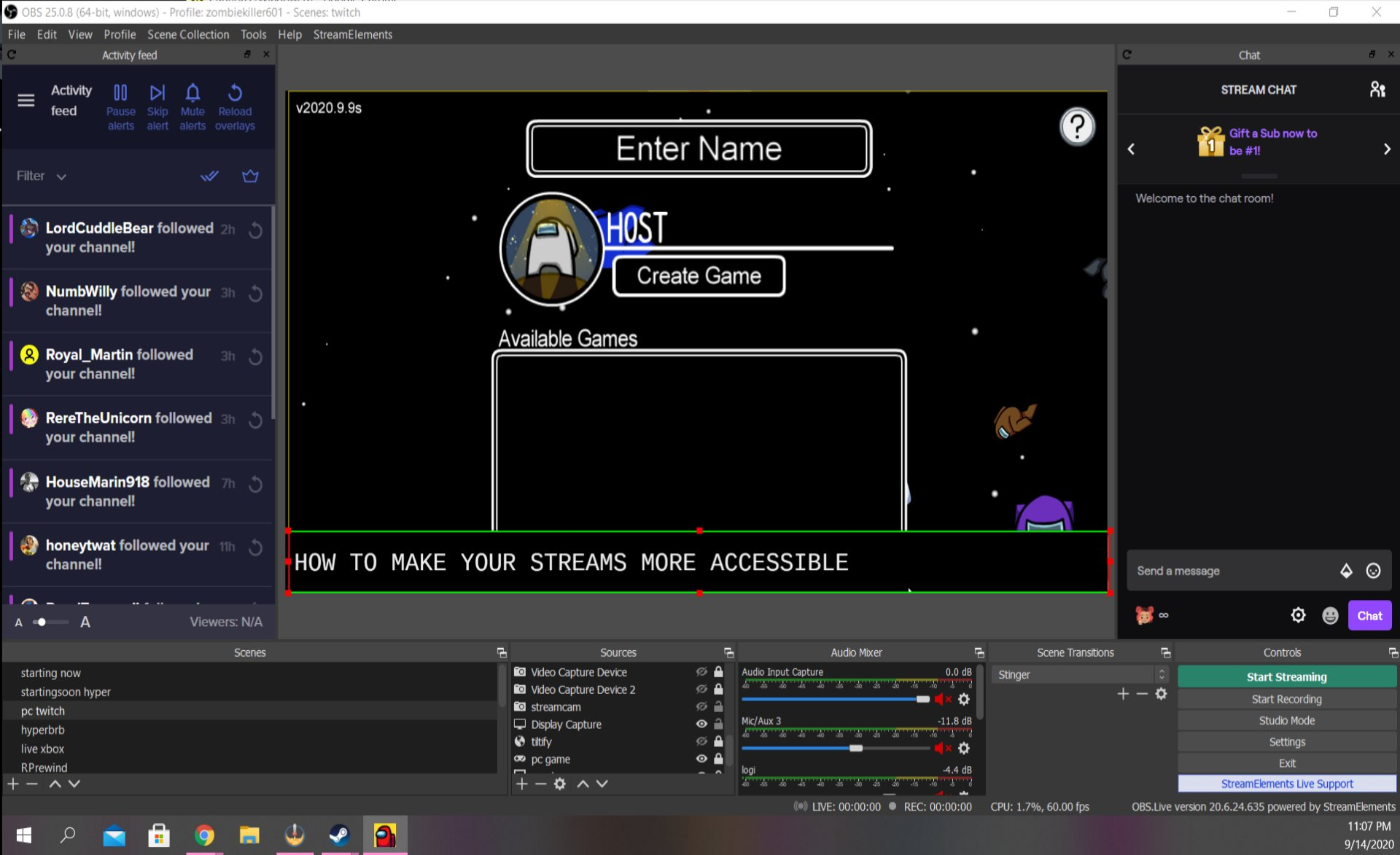Open the File menu

[16, 34]
